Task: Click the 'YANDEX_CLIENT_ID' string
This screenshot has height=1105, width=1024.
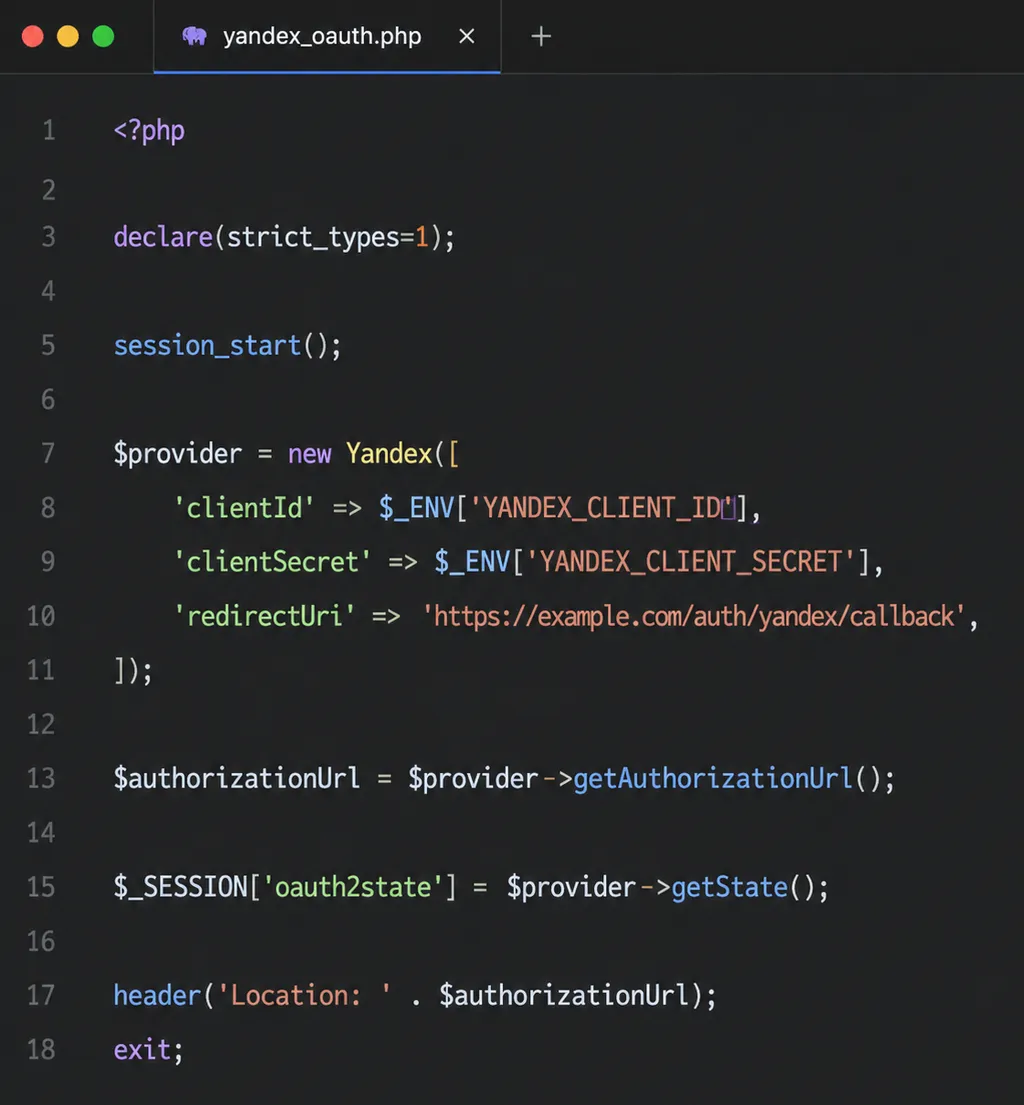Action: (603, 508)
